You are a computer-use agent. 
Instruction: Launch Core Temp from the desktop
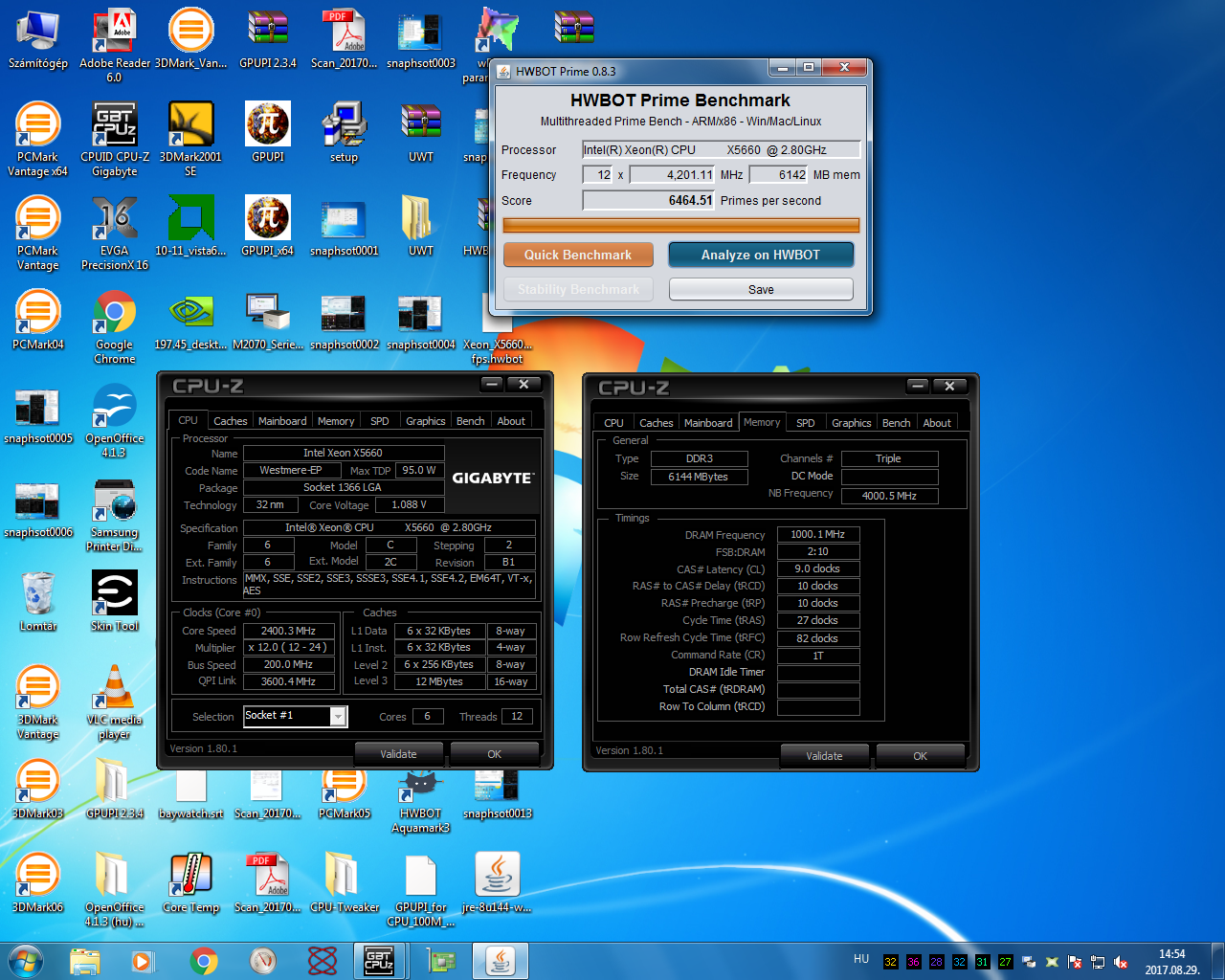pos(190,882)
